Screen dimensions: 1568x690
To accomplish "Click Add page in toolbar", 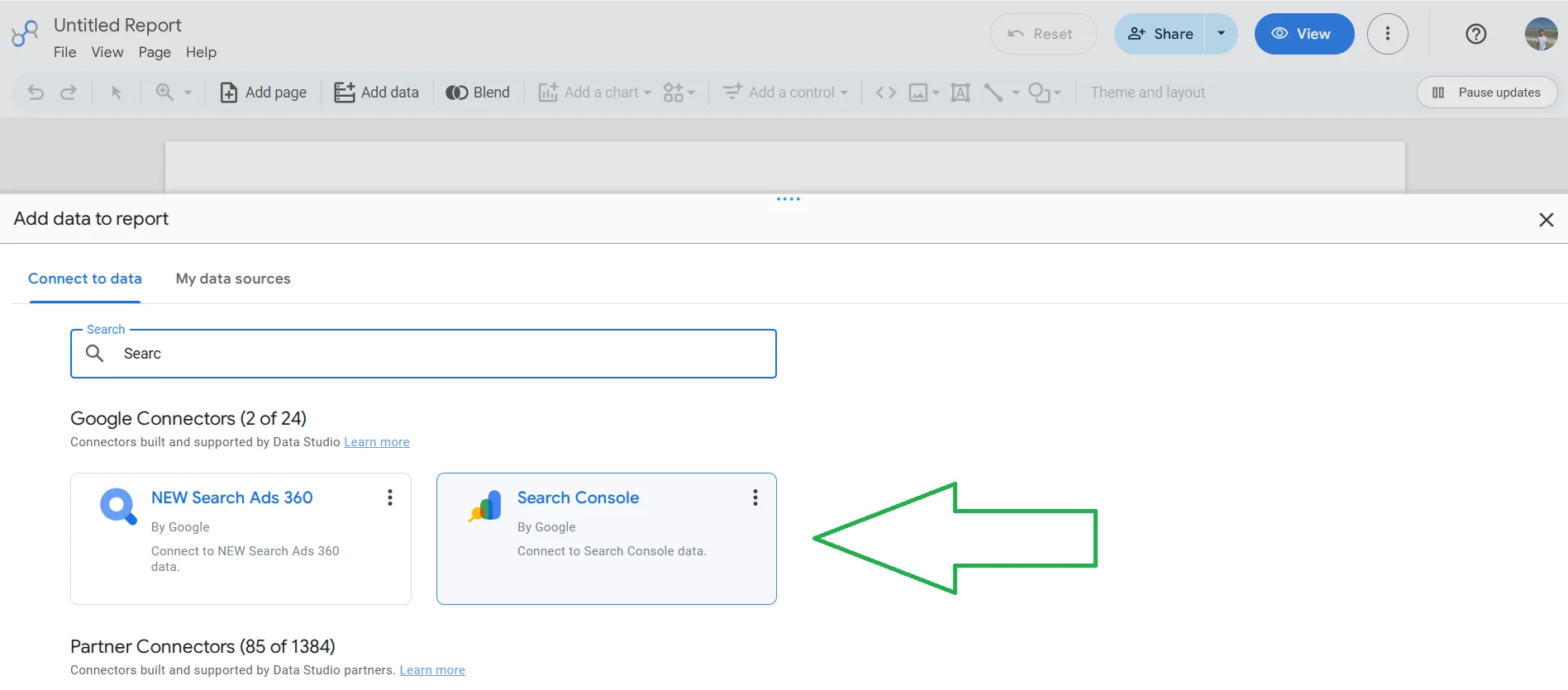I will (263, 93).
